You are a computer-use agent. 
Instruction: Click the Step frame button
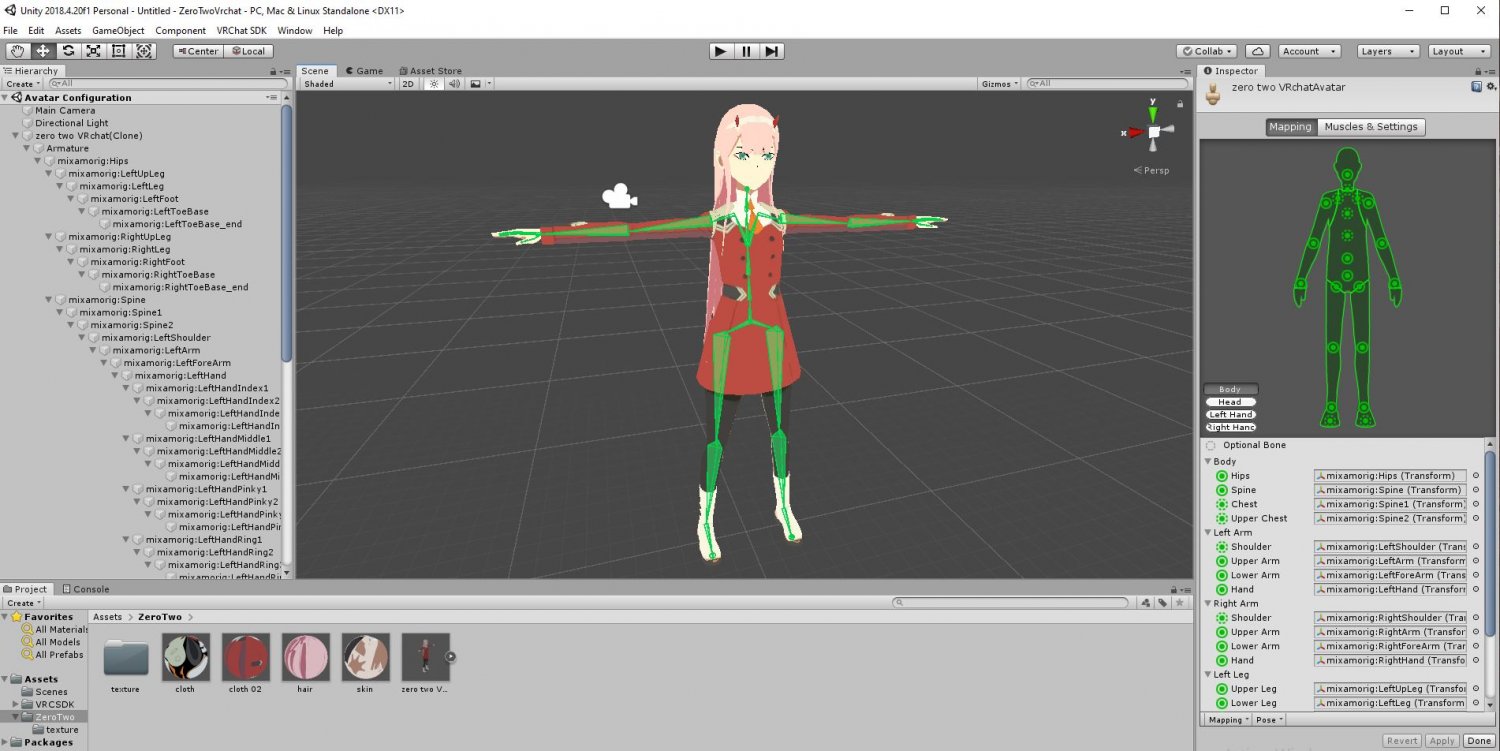[x=771, y=51]
